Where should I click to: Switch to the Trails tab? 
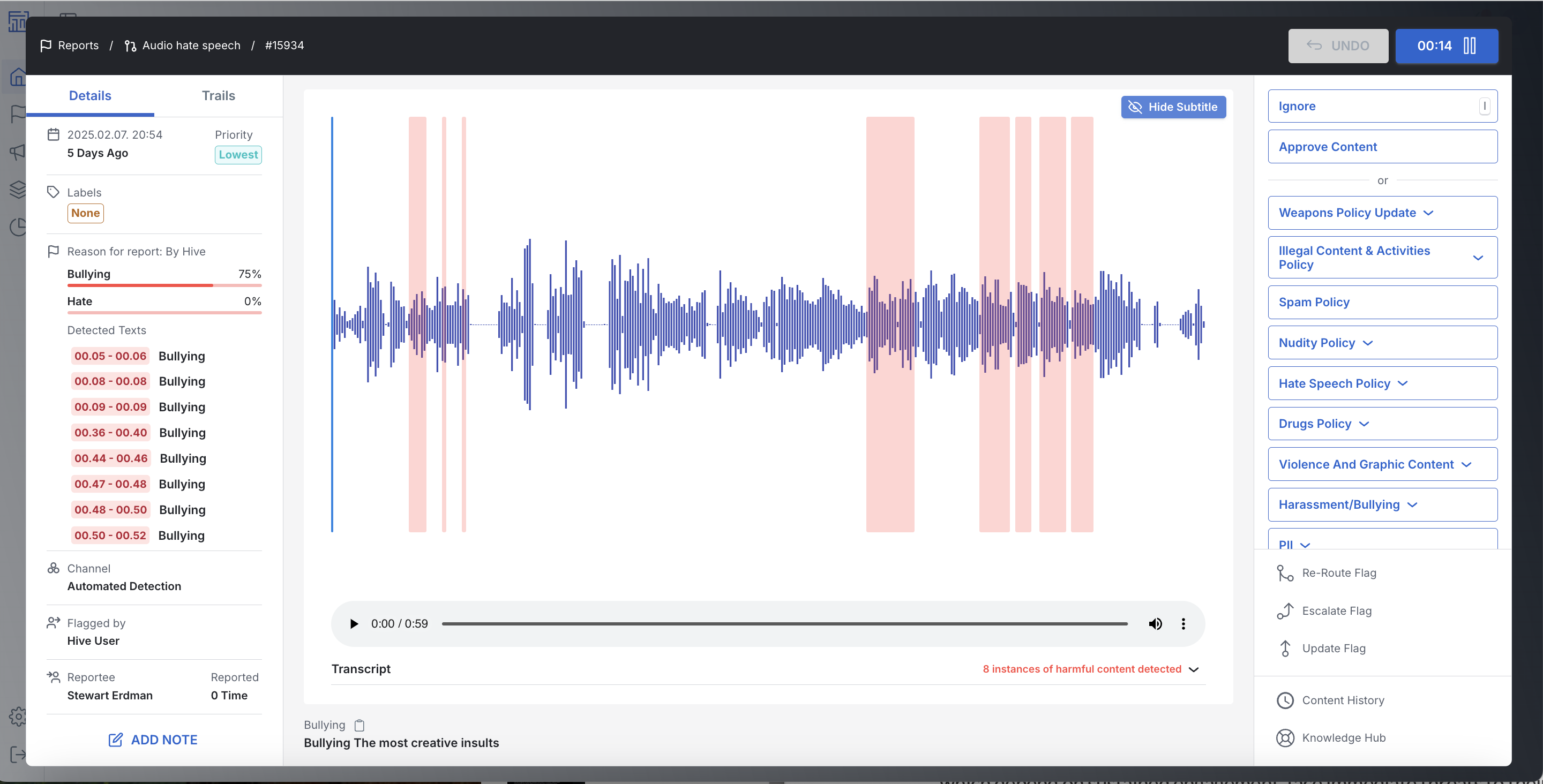tap(218, 95)
